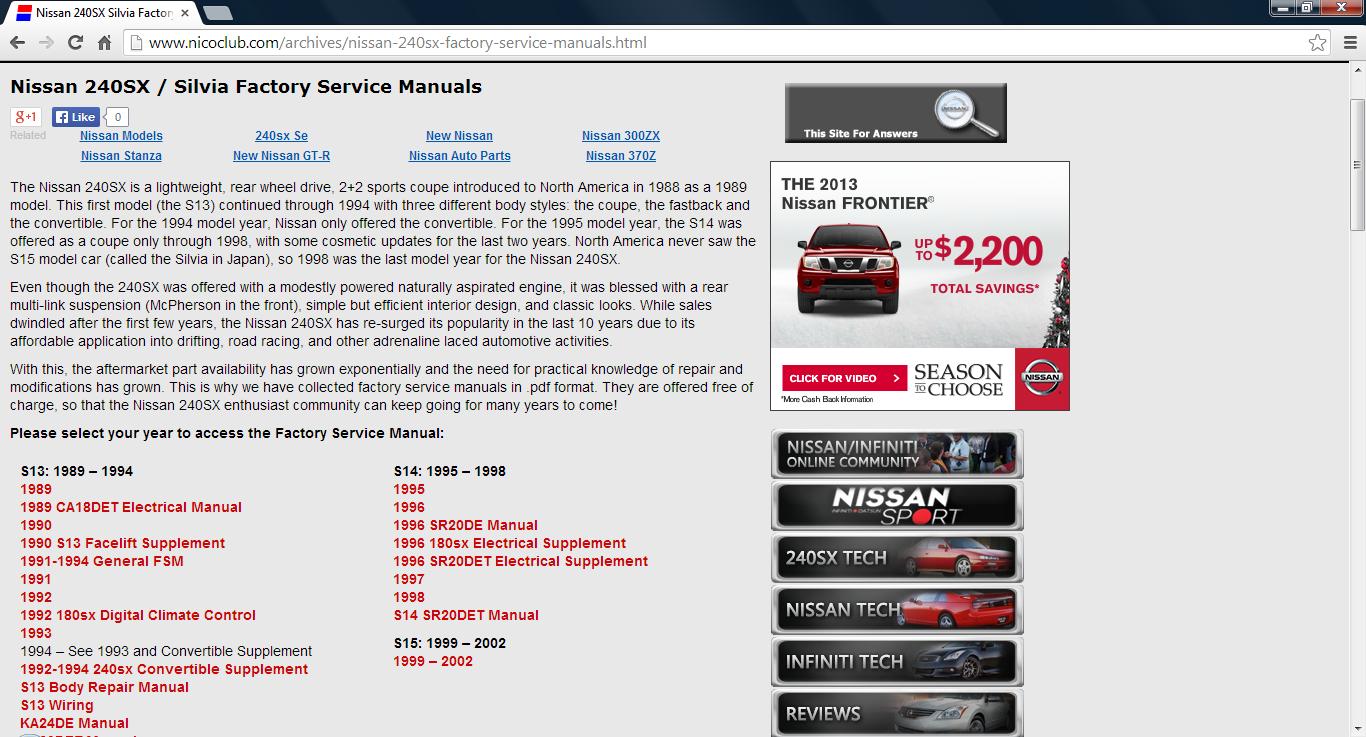Viewport: 1366px width, 737px height.
Task: Click the scrollbar up arrow
Action: pos(1357,71)
